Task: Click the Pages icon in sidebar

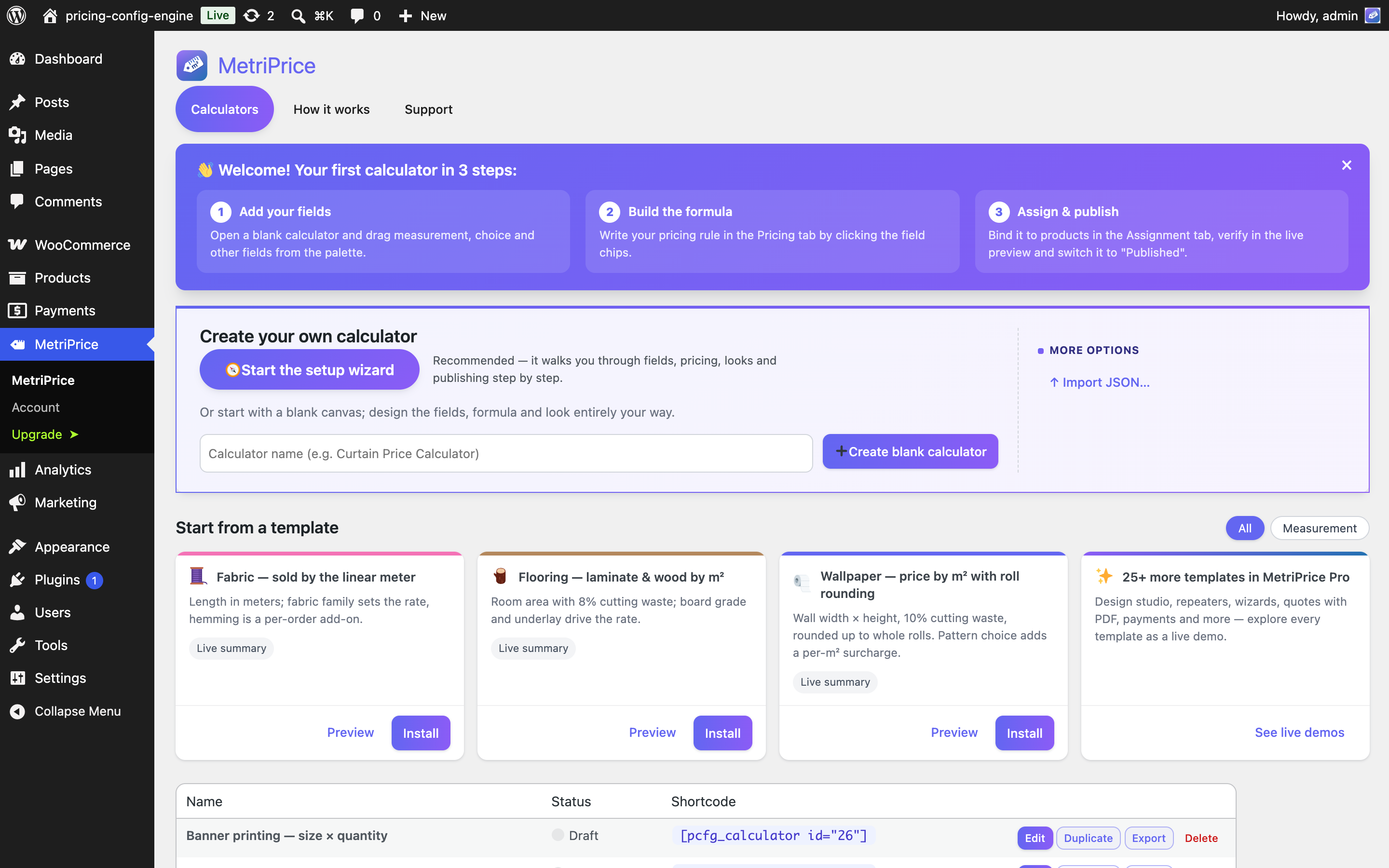Action: [x=17, y=168]
